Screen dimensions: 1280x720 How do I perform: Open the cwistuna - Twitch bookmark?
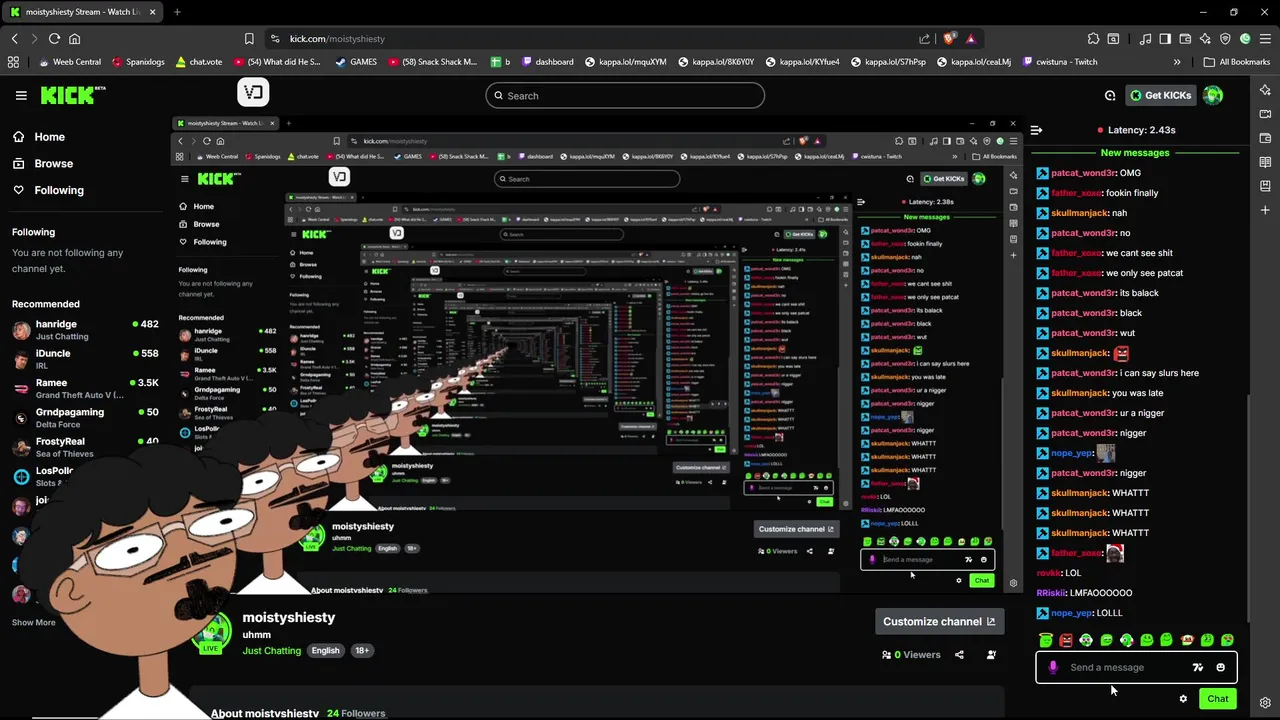click(1058, 62)
